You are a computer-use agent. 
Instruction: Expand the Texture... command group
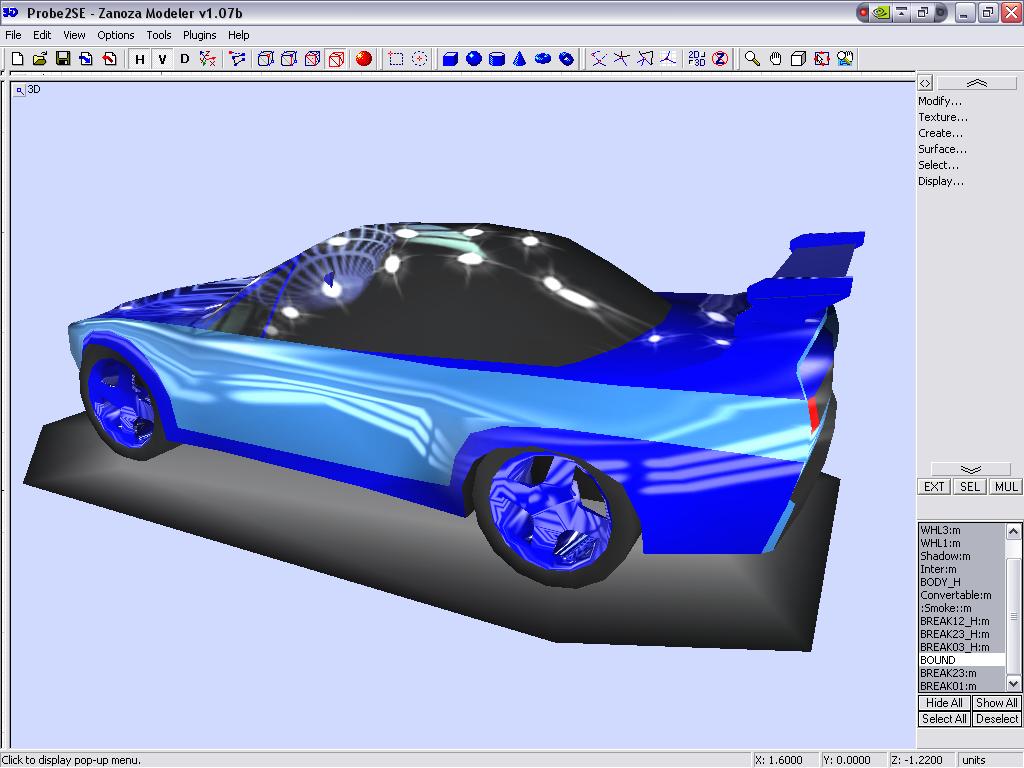[943, 117]
